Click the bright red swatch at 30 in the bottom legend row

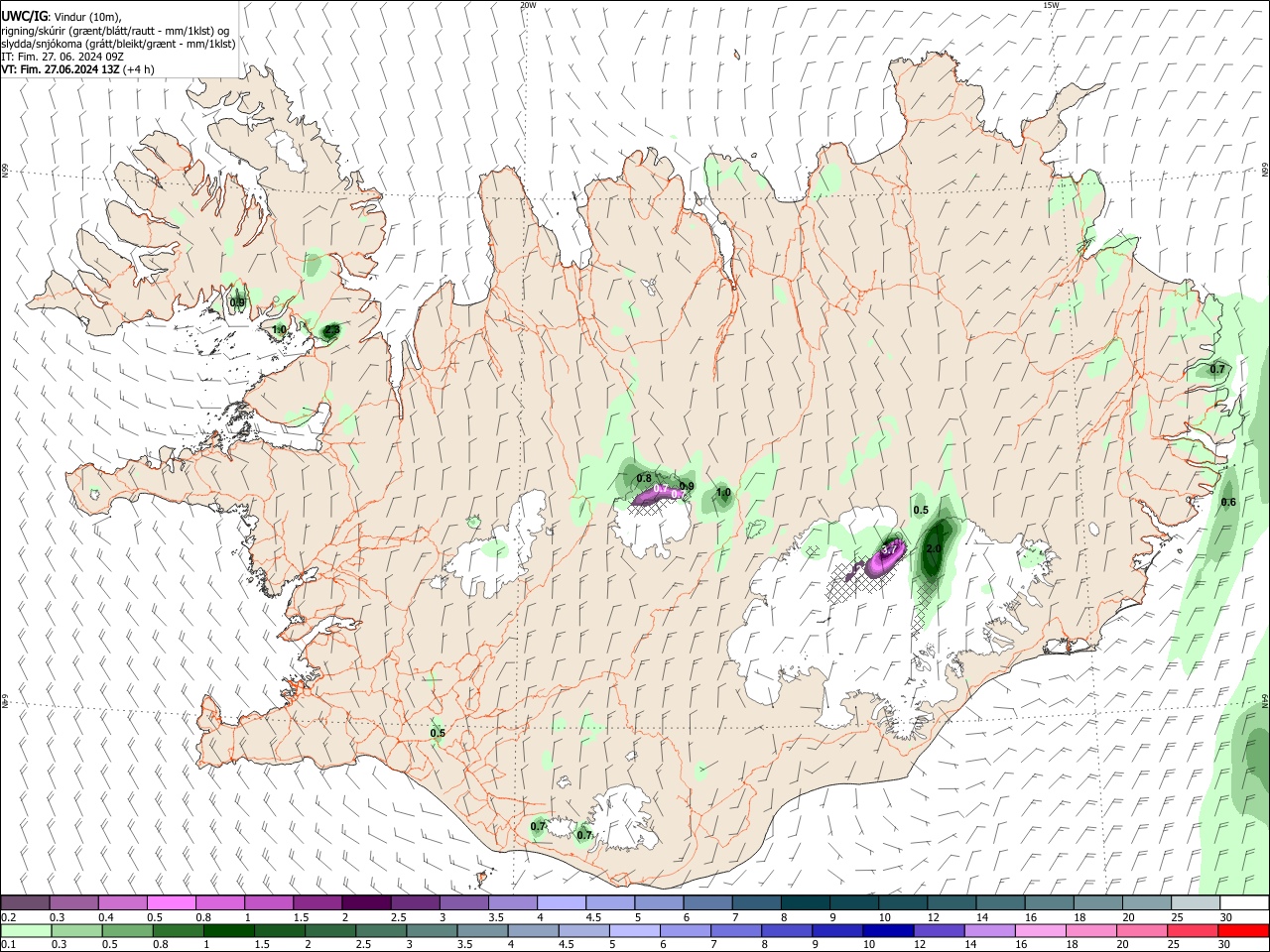tap(1242, 931)
